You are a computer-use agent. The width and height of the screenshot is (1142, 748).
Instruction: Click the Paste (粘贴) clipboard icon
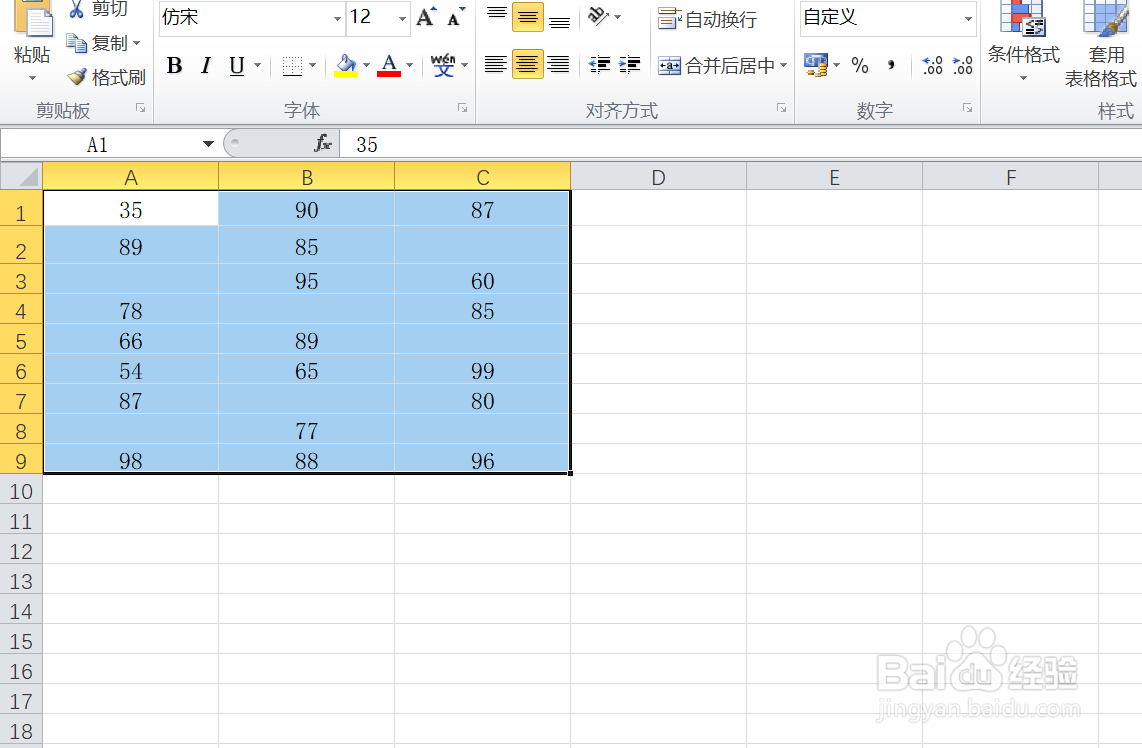point(32,19)
